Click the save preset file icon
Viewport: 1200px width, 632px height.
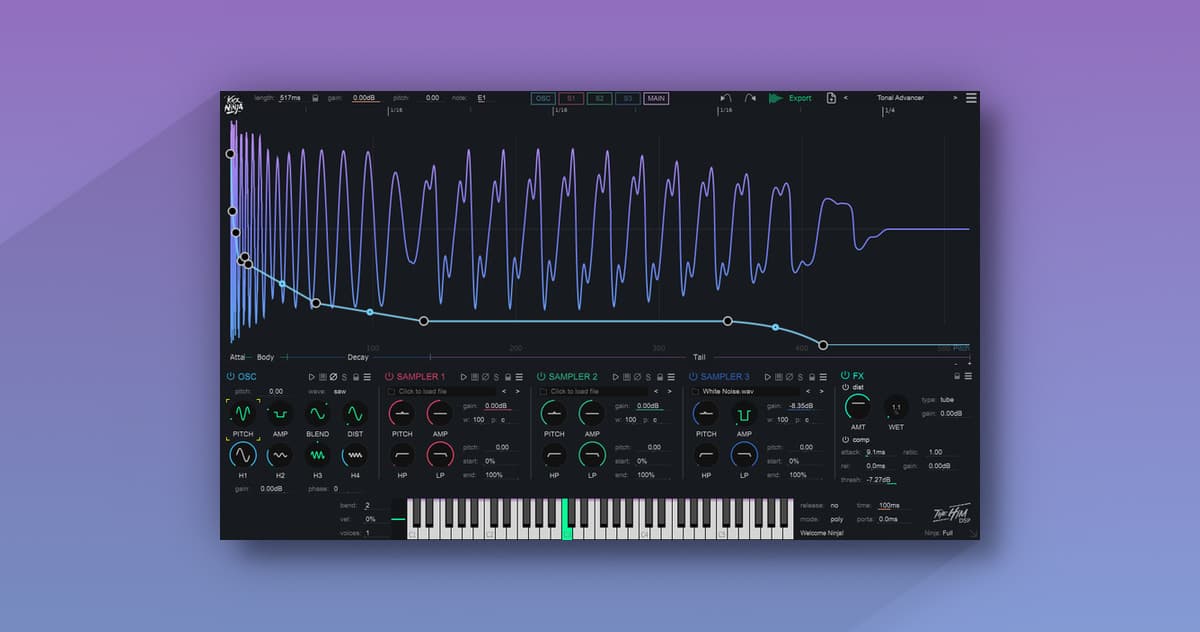pos(831,98)
